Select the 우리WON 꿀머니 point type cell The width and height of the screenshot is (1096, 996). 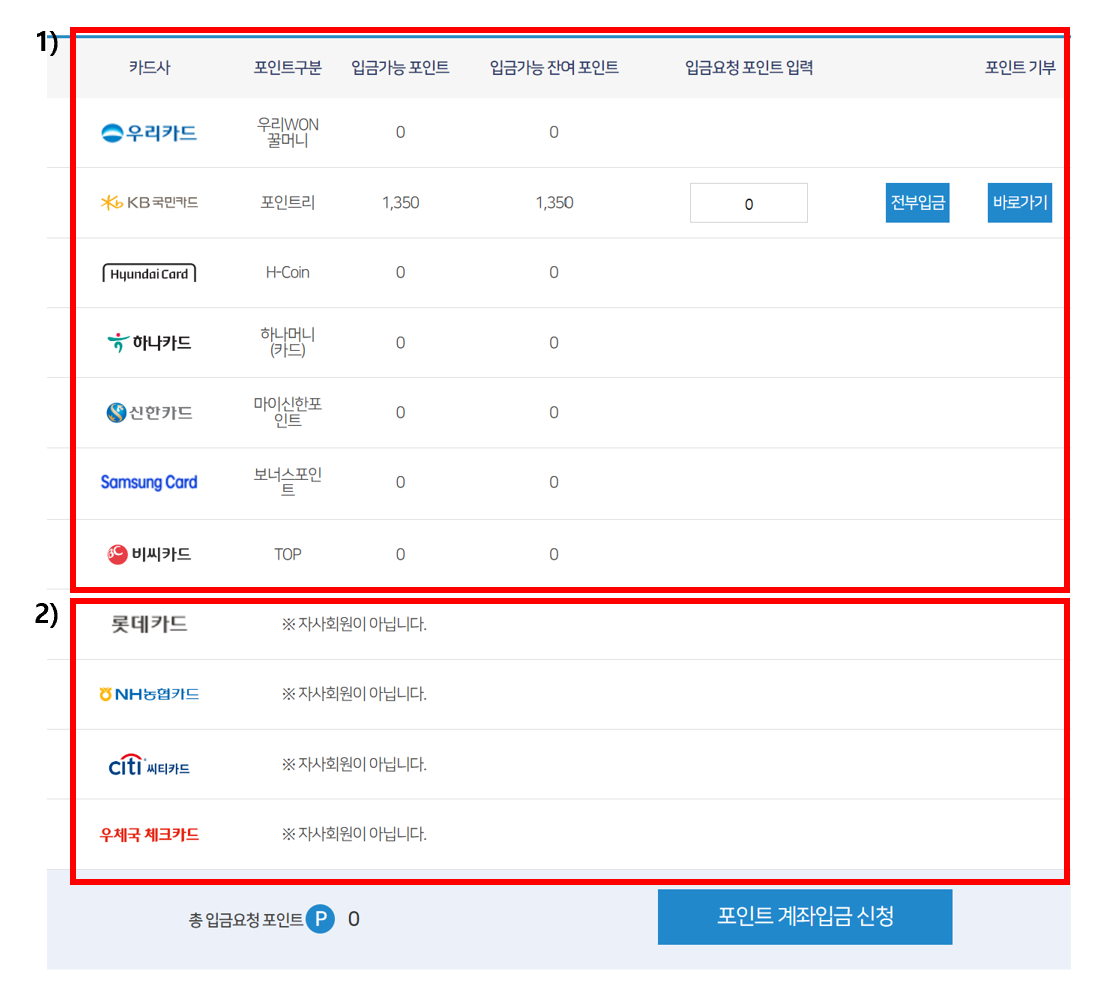[x=287, y=133]
